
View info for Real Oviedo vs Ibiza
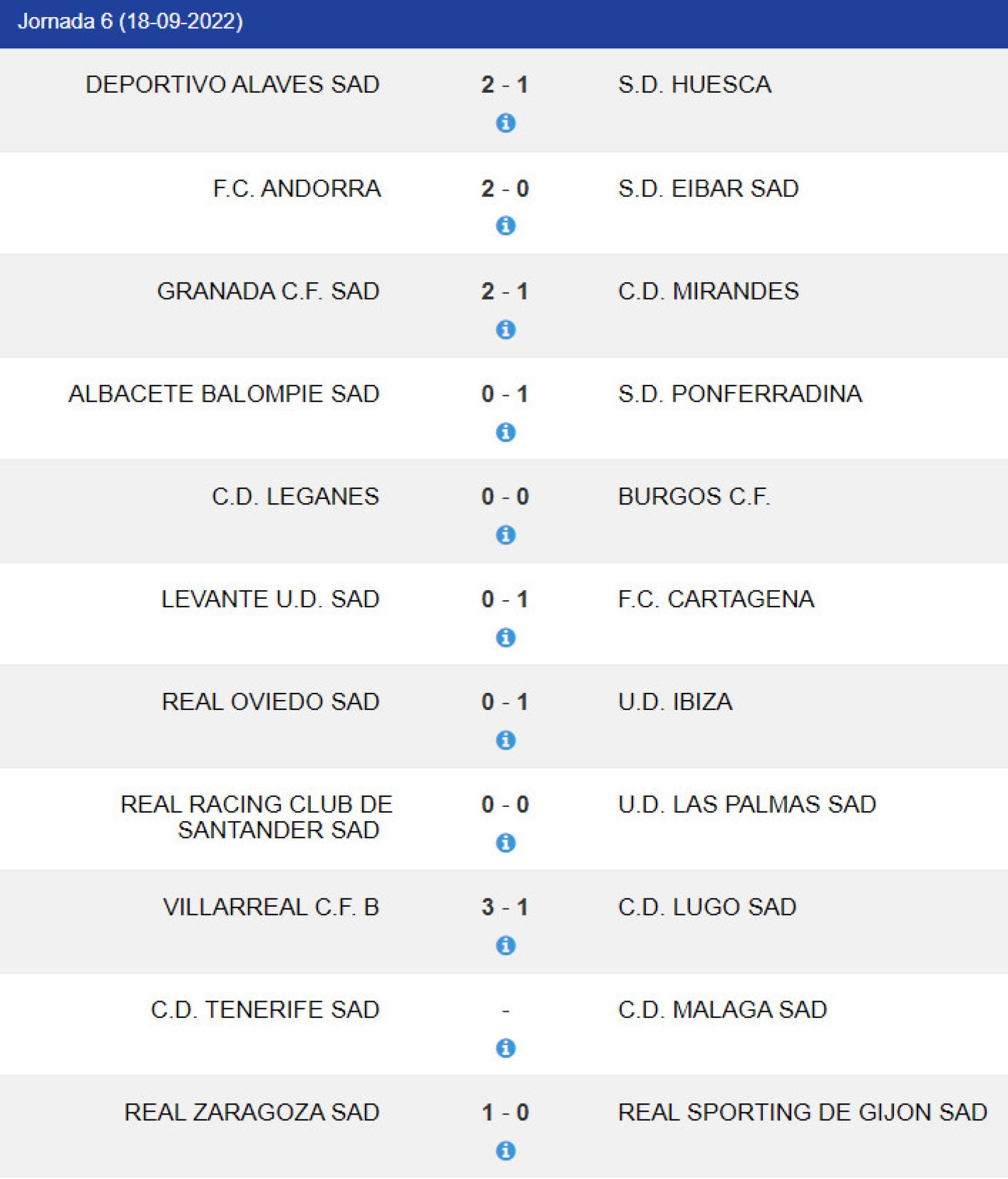coord(505,740)
